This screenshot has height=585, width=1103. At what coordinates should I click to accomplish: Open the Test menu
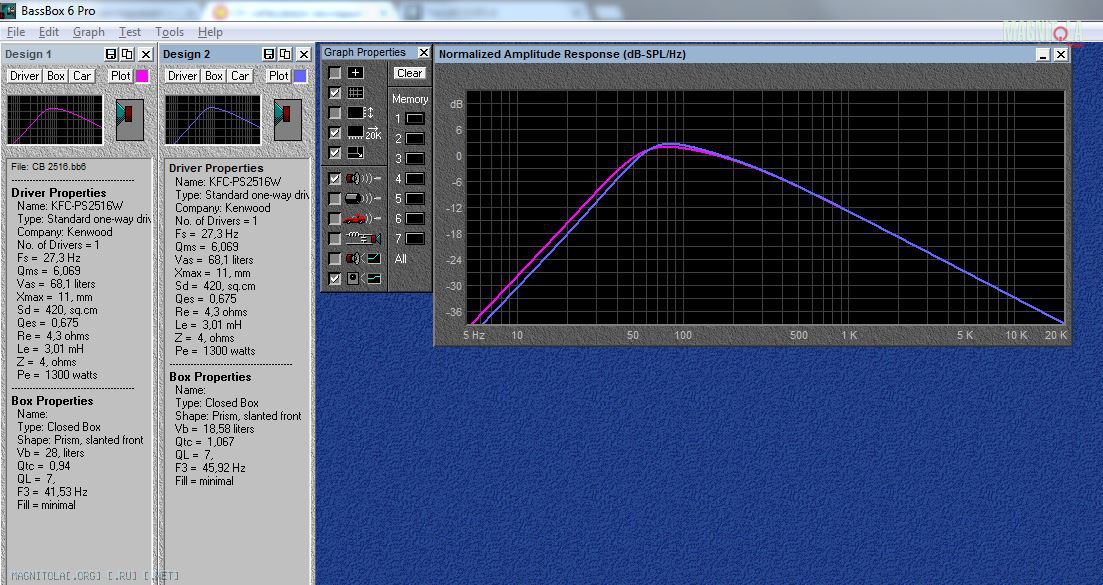pyautogui.click(x=129, y=32)
